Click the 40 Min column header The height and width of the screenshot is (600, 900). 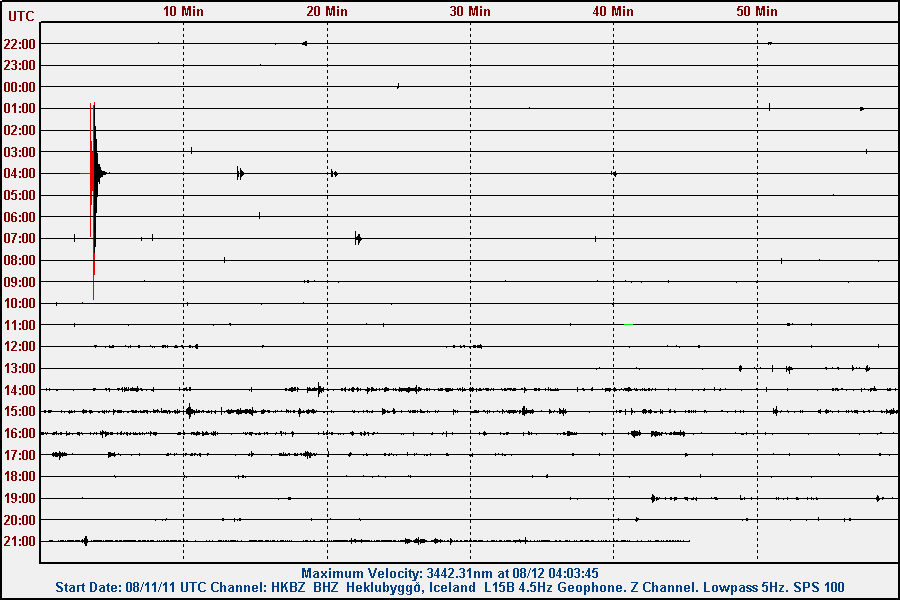pos(613,11)
